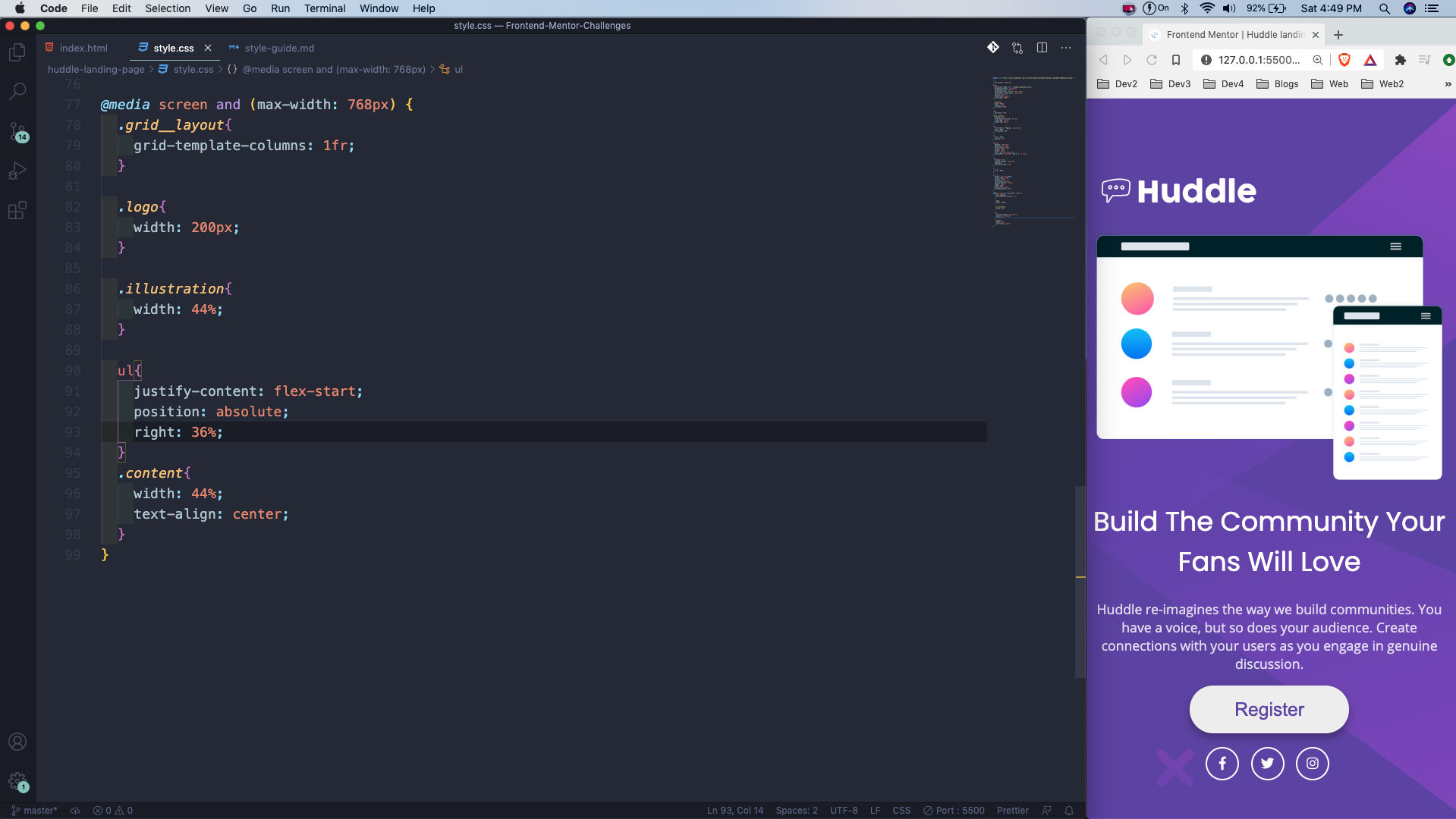The image size is (1456, 819).
Task: Click the Instagram icon on Huddle page
Action: click(1312, 764)
